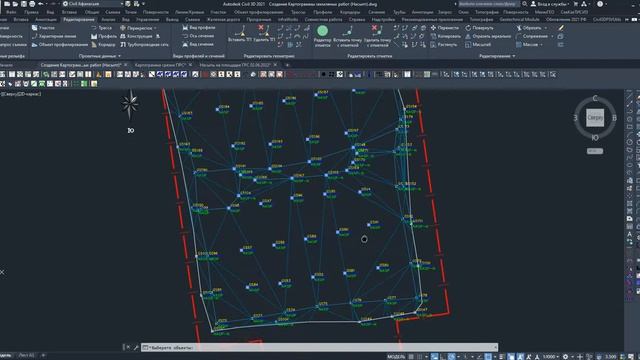Switch to Картограмма срезки ПРС drawing tab
The height and width of the screenshot is (360, 640).
pos(160,65)
